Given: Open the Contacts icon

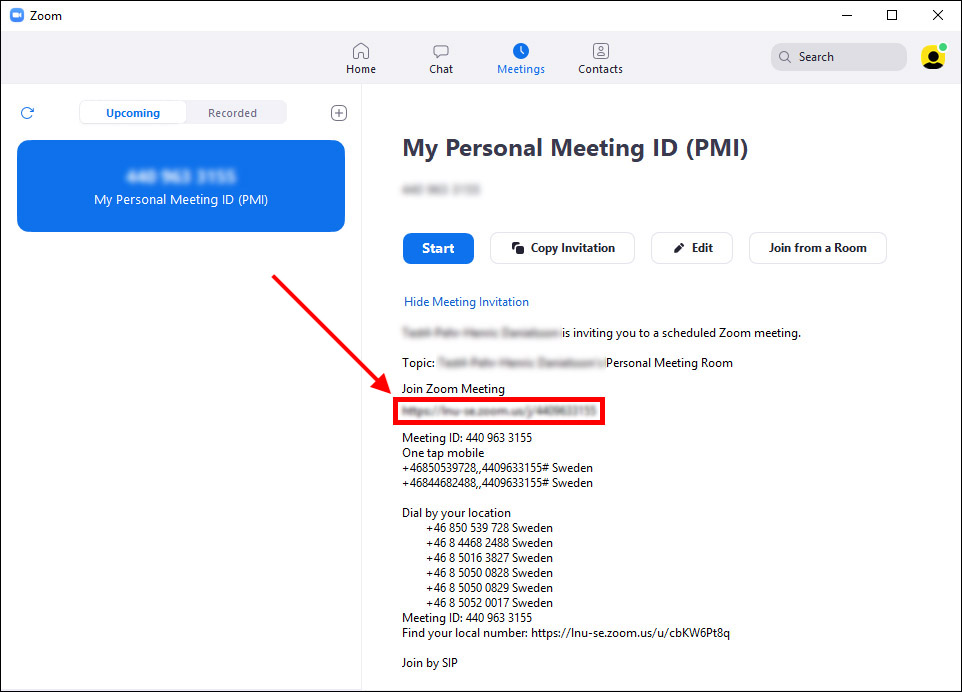Looking at the screenshot, I should tap(600, 52).
